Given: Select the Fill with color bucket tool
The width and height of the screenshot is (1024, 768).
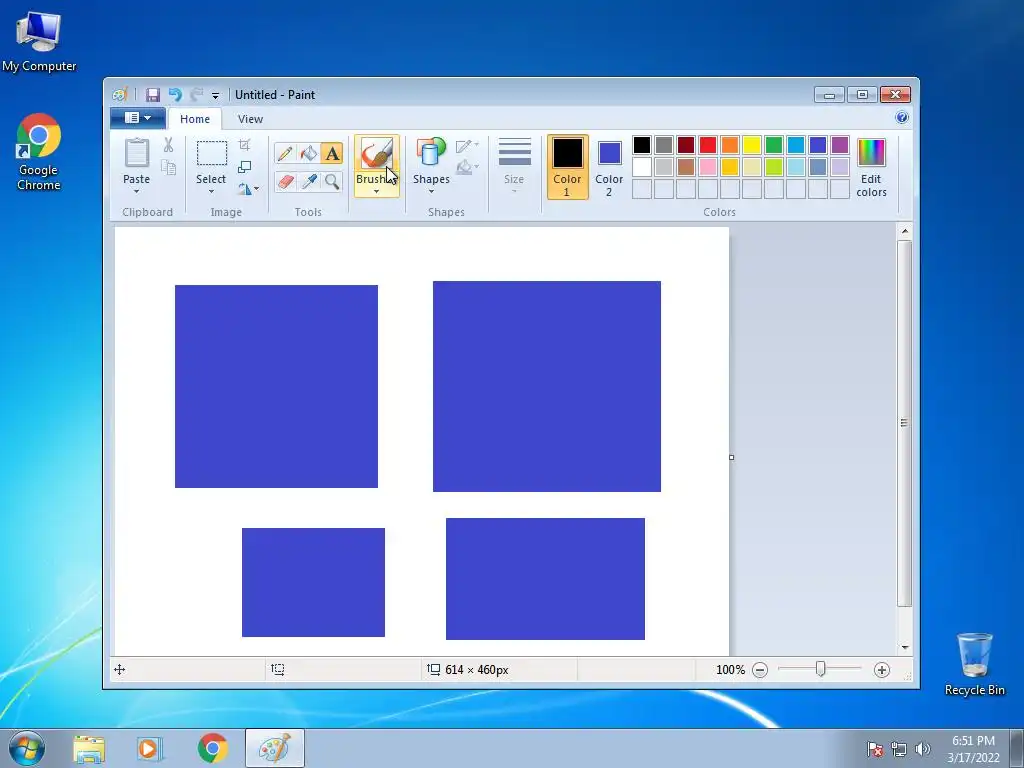Looking at the screenshot, I should point(308,153).
